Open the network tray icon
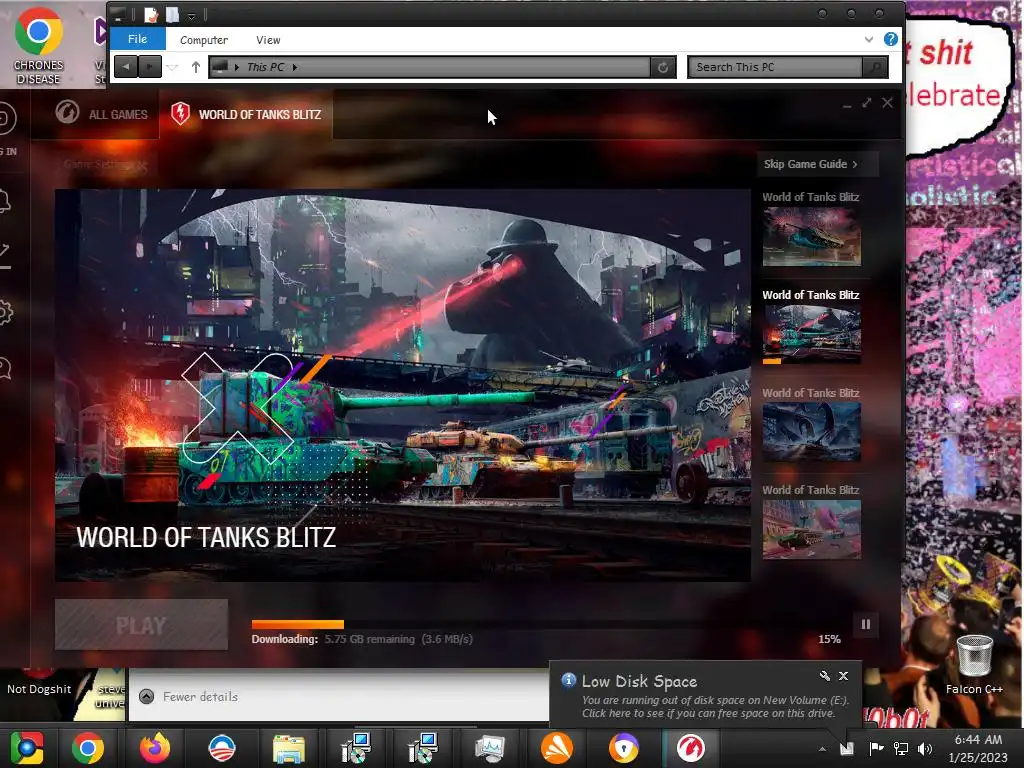The image size is (1024, 768). tap(901, 748)
